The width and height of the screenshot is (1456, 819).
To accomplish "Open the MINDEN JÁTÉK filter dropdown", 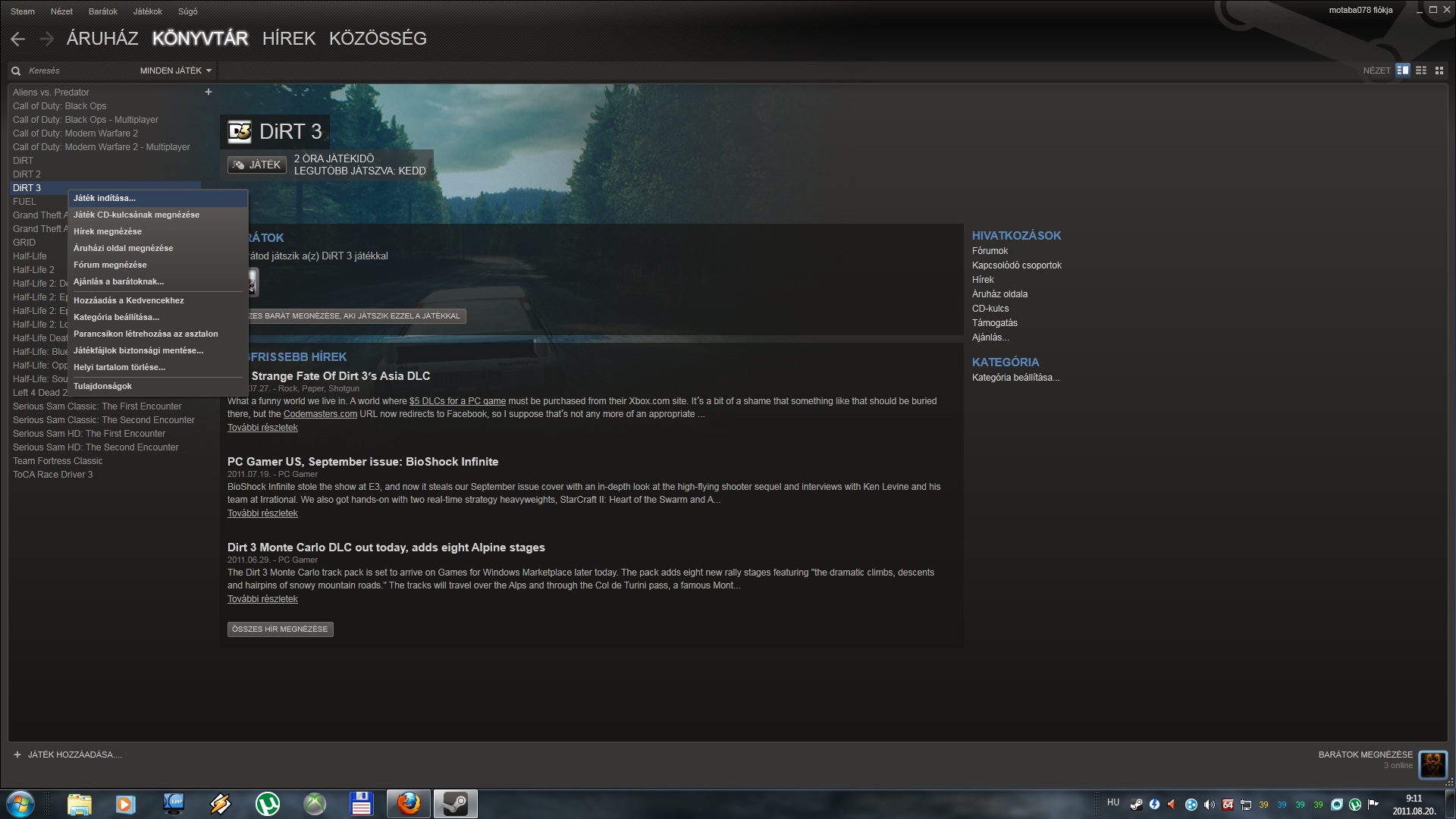I will coord(176,71).
